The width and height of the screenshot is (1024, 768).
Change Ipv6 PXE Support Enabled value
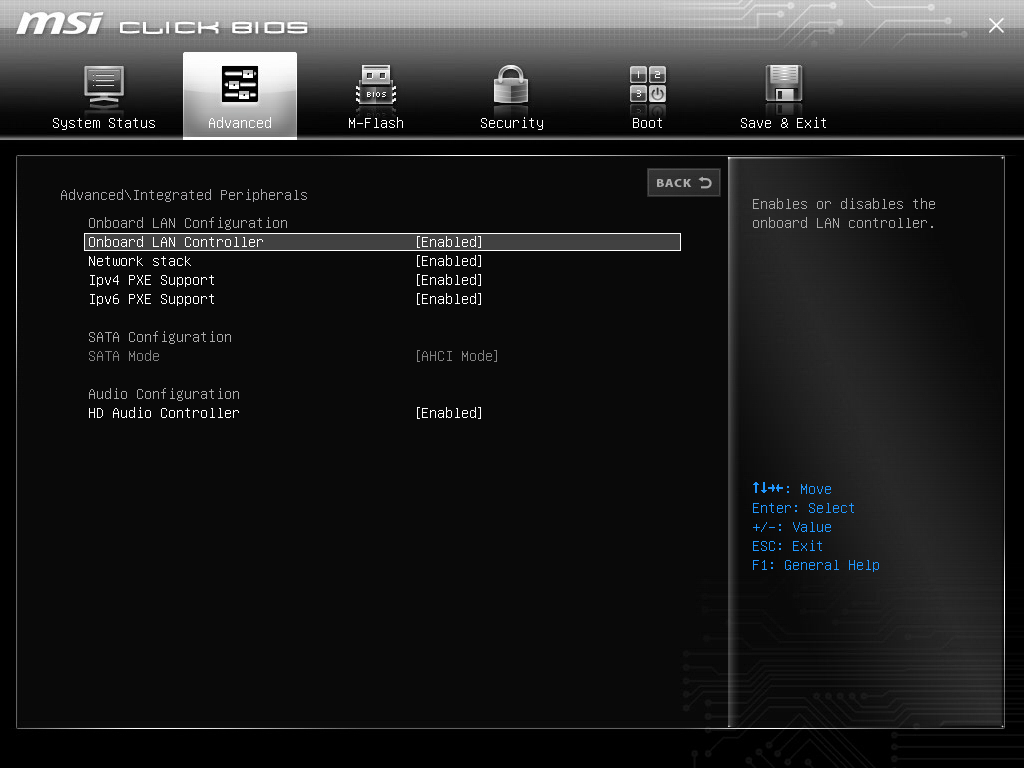[x=449, y=299]
